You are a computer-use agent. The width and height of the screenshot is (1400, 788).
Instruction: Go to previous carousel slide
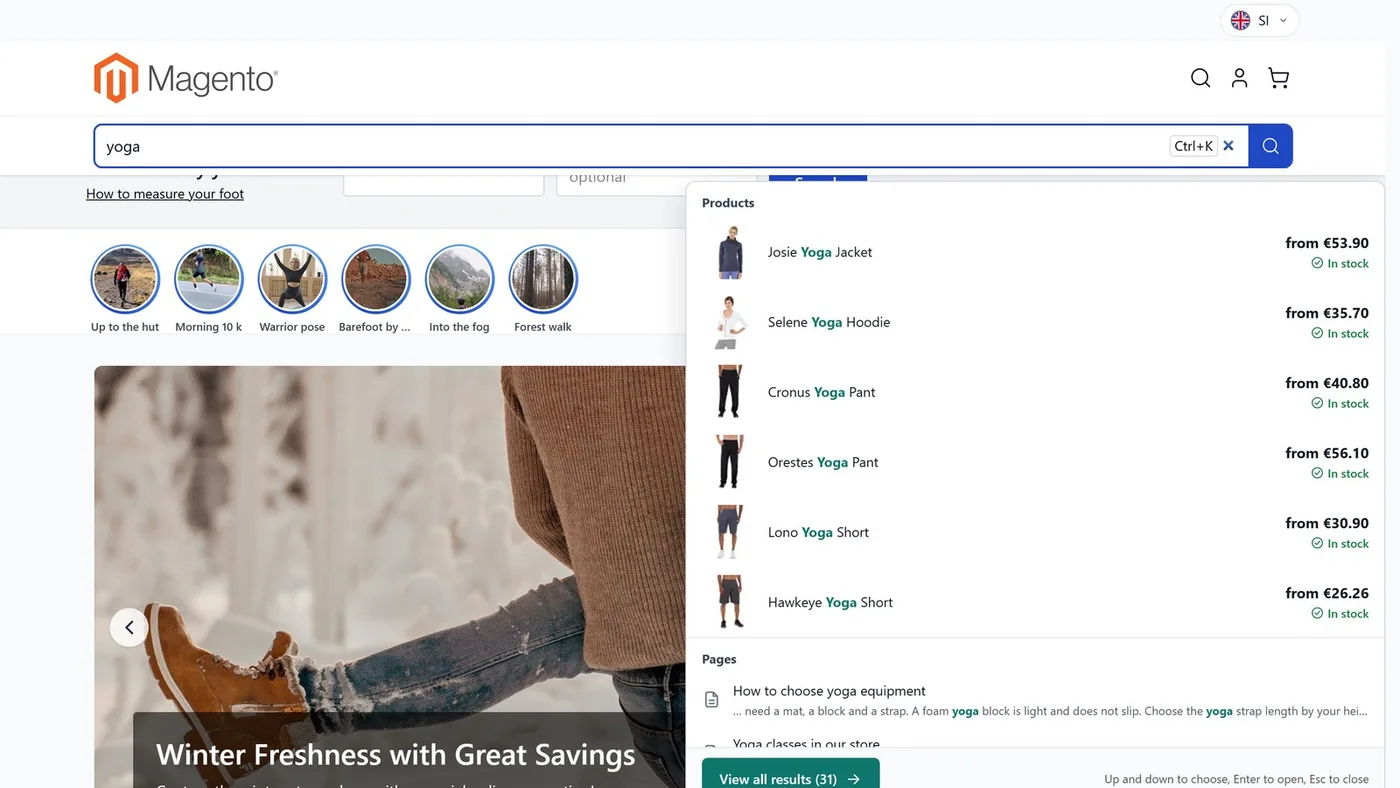pyautogui.click(x=129, y=627)
